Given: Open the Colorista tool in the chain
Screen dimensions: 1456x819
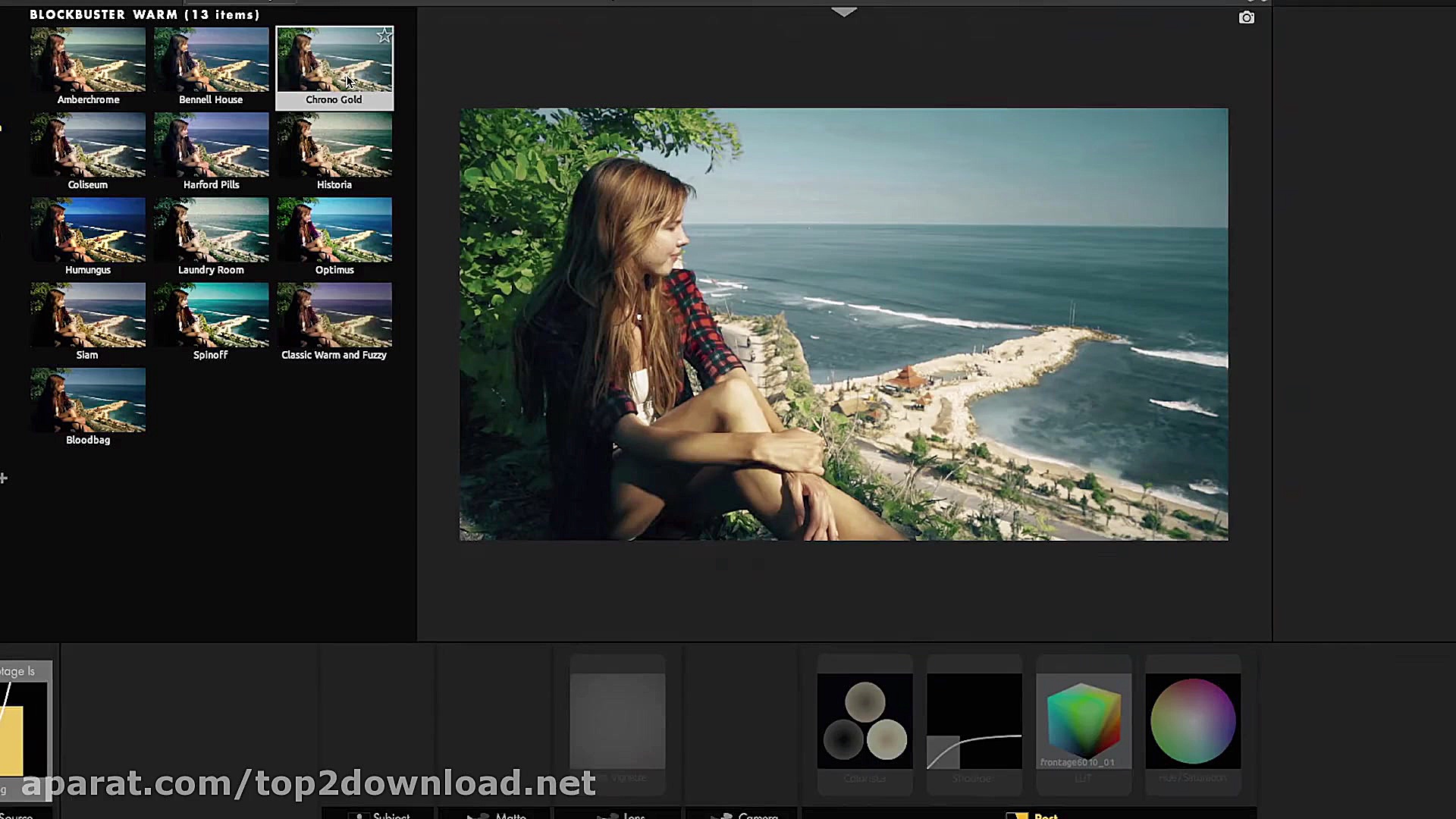Looking at the screenshot, I should point(864,720).
